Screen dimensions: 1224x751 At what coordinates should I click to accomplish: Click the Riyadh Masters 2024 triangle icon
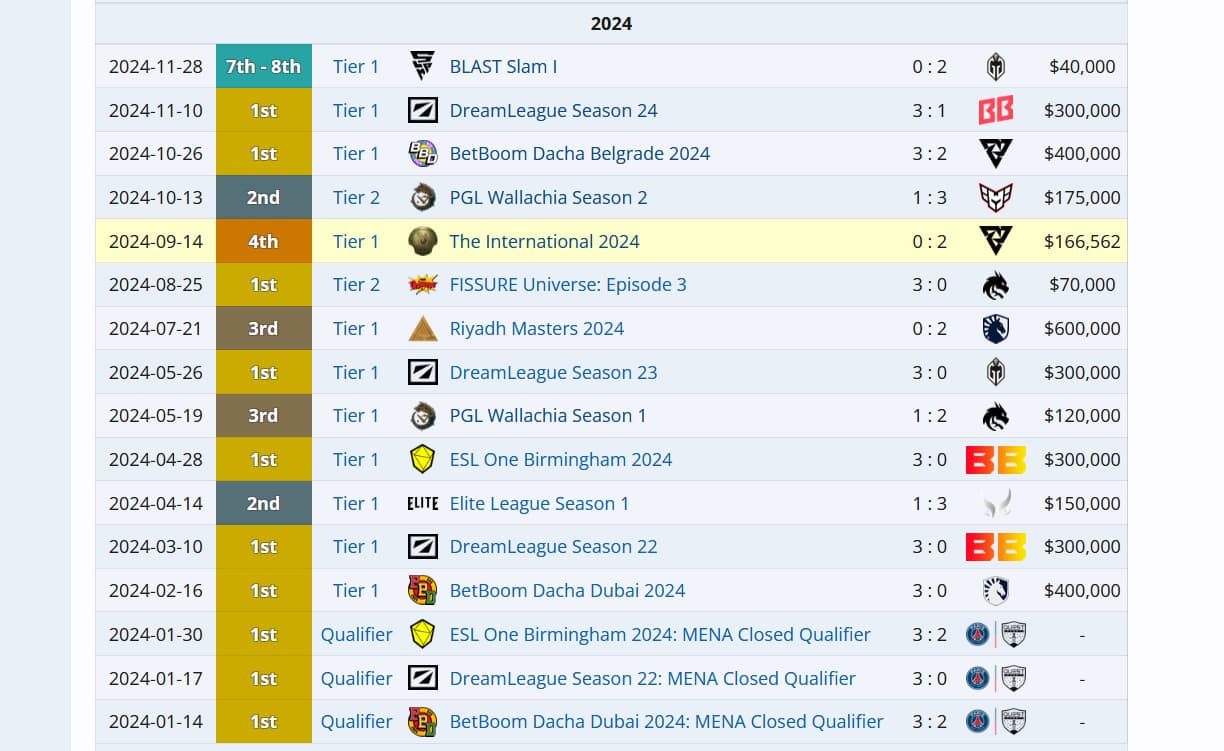[422, 328]
